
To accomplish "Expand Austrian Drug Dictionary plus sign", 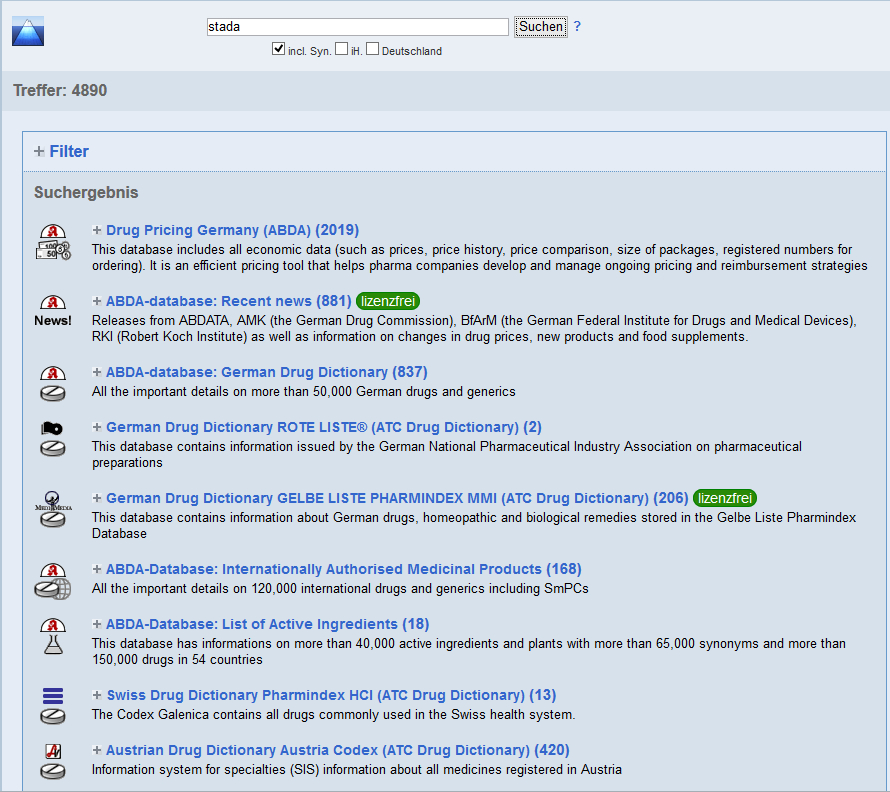I will [97, 750].
